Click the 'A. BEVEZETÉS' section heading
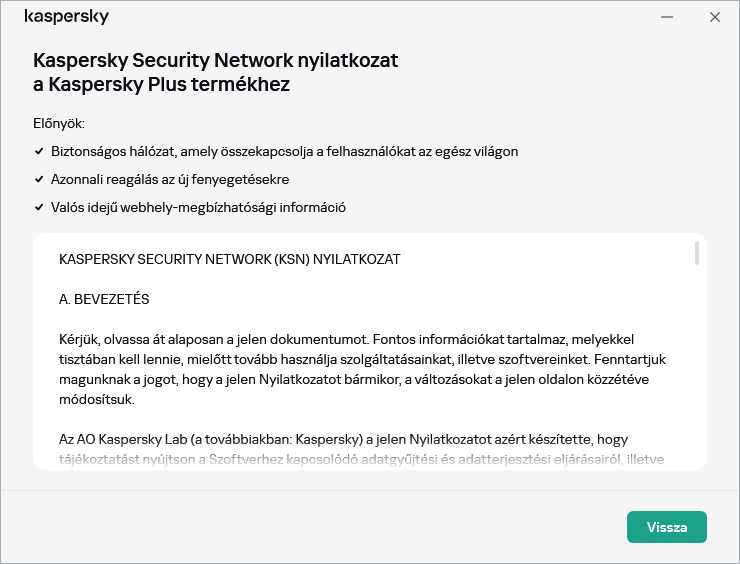The height and width of the screenshot is (564, 740). (104, 299)
